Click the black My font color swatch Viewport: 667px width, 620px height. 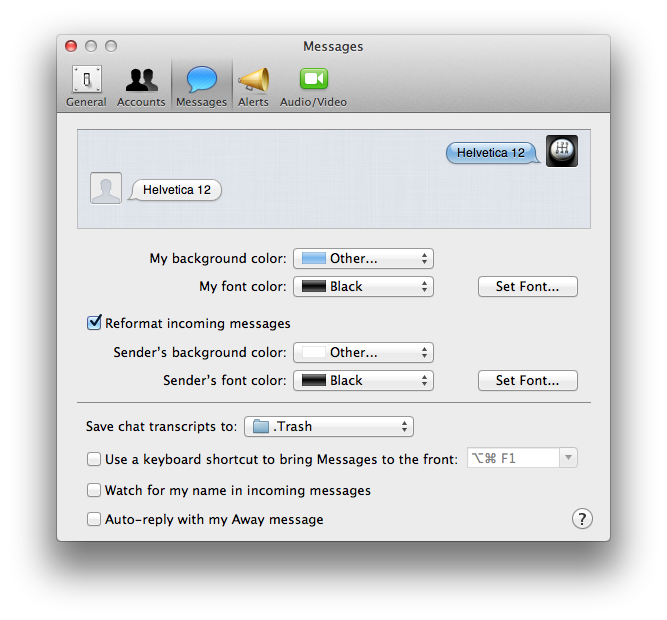[x=314, y=287]
